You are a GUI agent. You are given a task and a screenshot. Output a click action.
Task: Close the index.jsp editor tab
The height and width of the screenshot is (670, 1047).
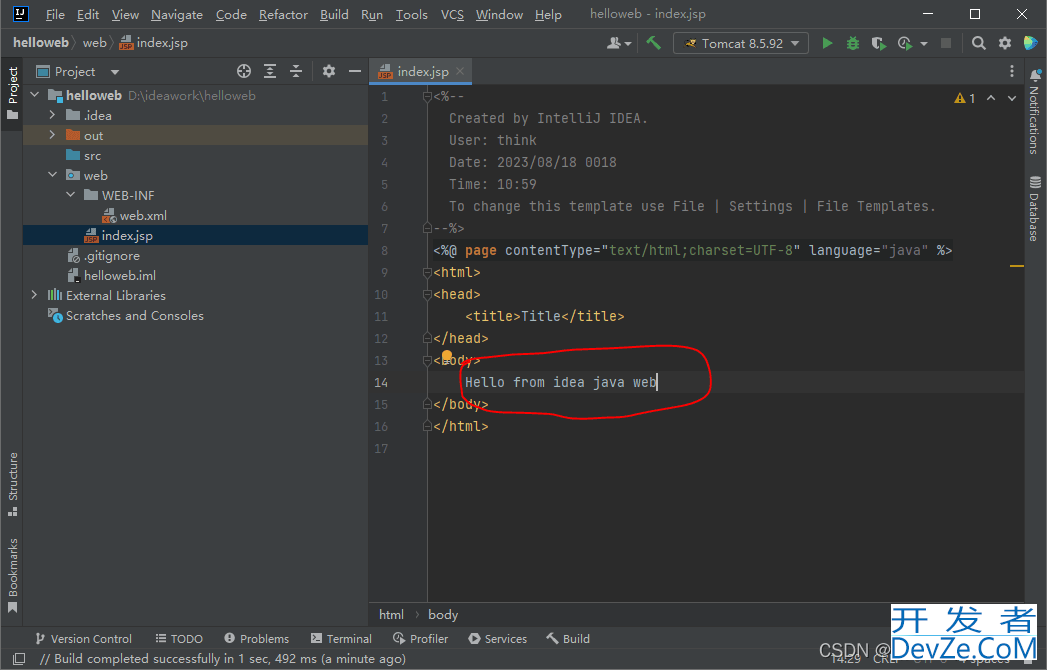pos(460,71)
